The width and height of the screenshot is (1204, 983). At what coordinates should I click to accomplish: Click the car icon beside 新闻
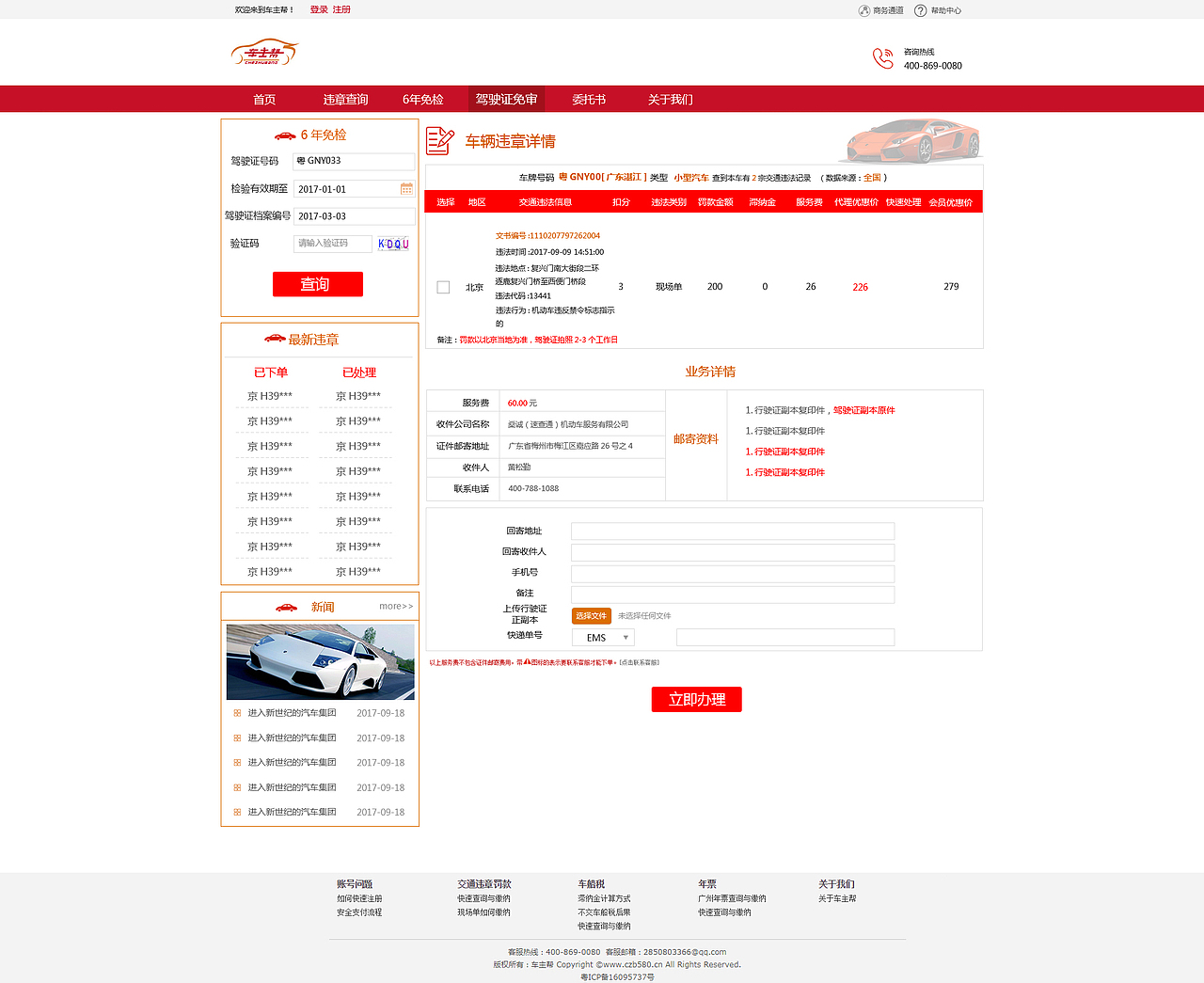coord(285,607)
